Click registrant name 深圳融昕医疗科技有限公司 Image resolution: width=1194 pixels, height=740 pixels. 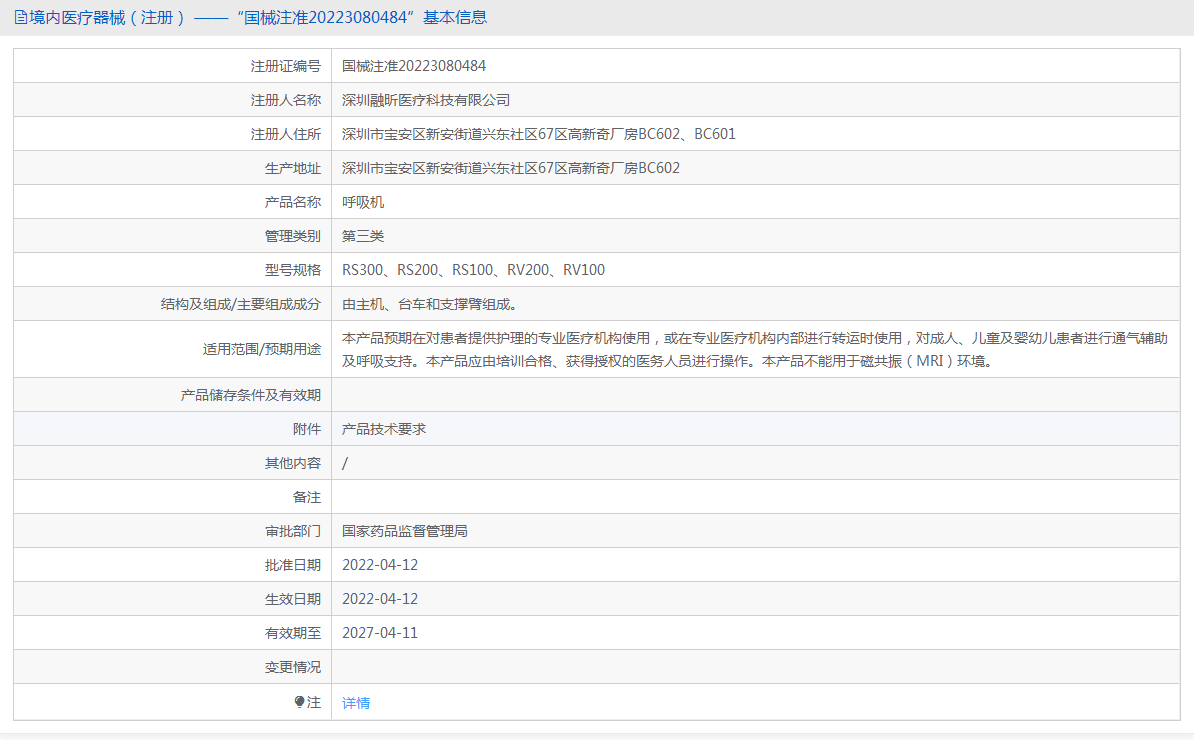click(x=426, y=100)
